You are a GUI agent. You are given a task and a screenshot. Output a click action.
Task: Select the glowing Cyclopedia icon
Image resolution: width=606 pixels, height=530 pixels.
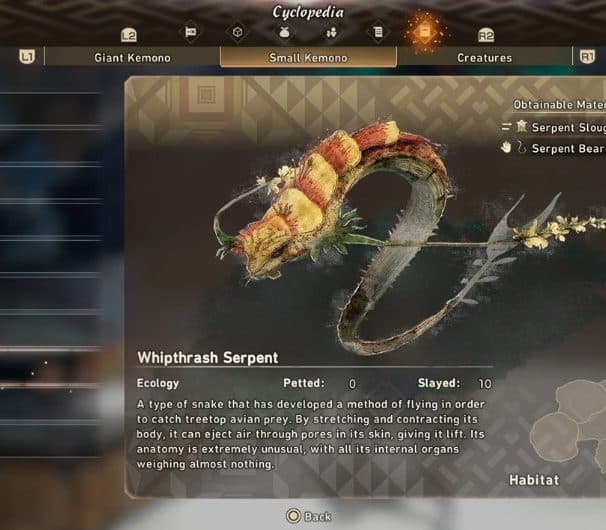425,32
